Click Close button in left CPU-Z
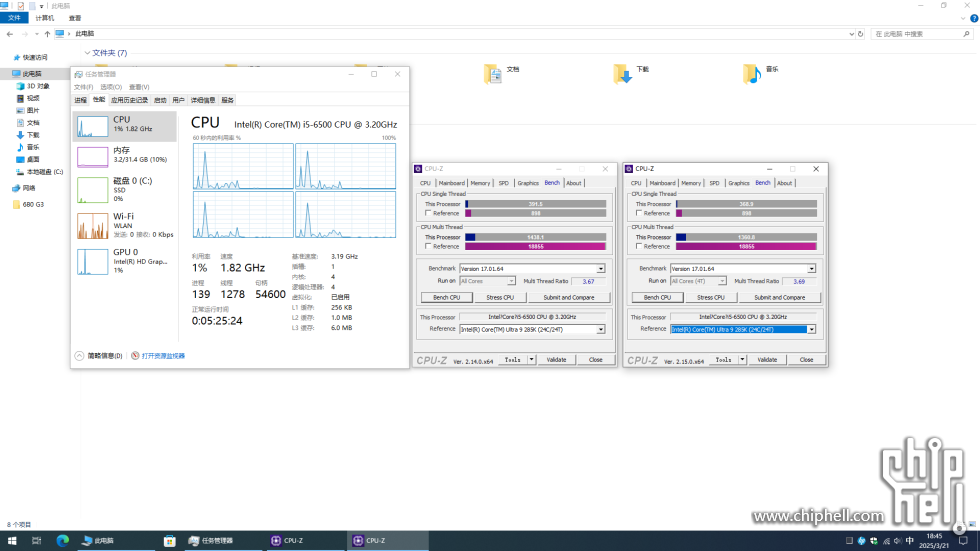Screen dimensions: 980x551 [596, 360]
